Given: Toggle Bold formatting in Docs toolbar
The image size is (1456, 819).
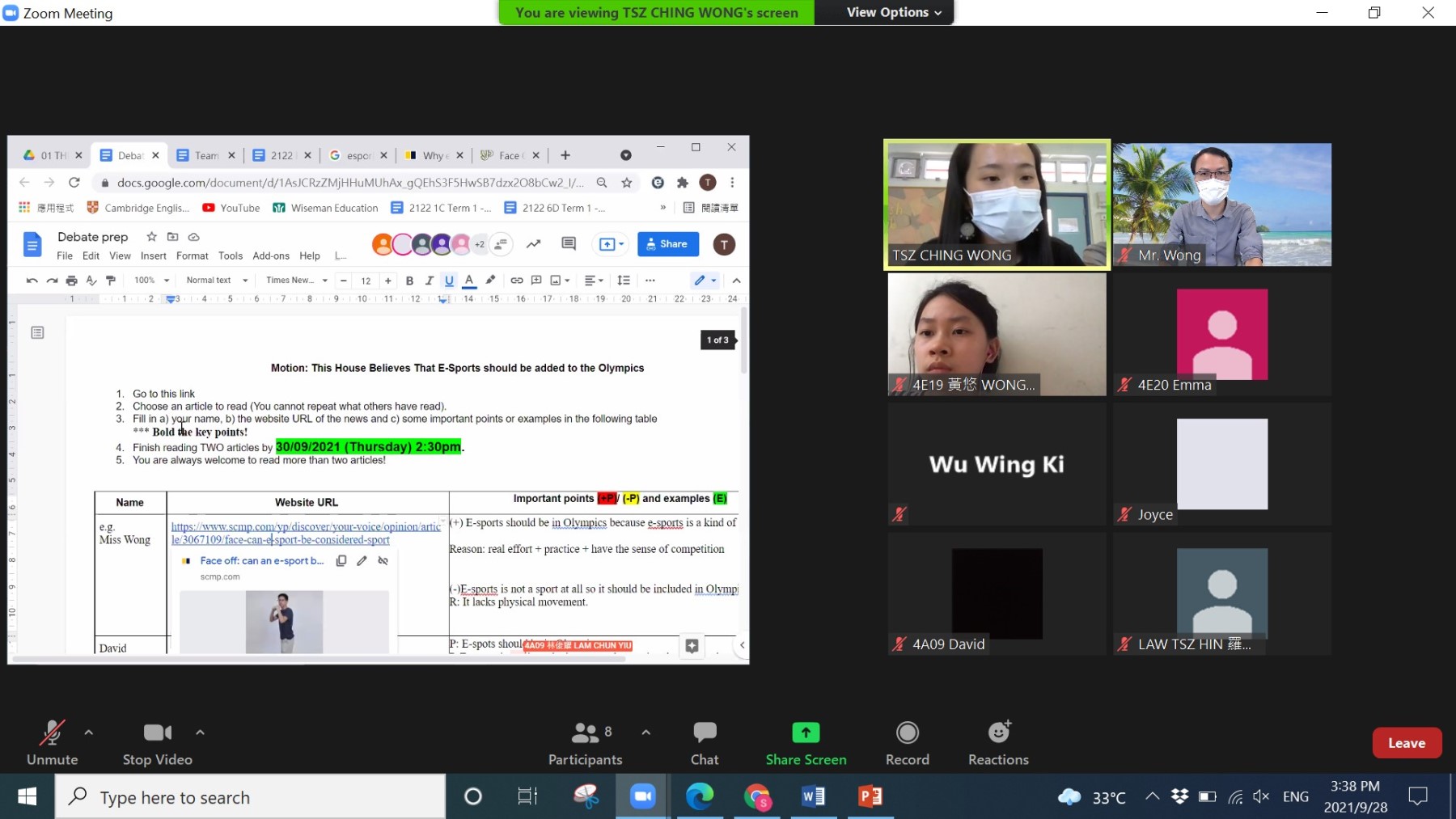Looking at the screenshot, I should (410, 281).
